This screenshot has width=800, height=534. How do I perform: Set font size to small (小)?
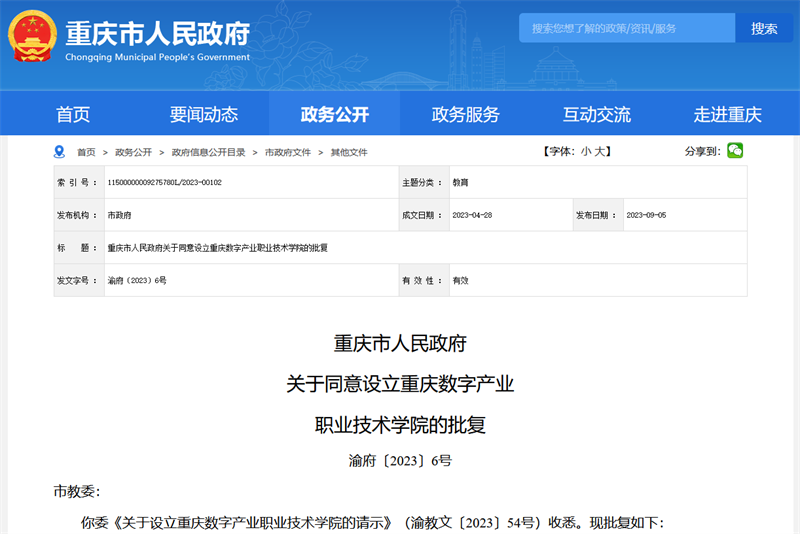click(x=586, y=152)
